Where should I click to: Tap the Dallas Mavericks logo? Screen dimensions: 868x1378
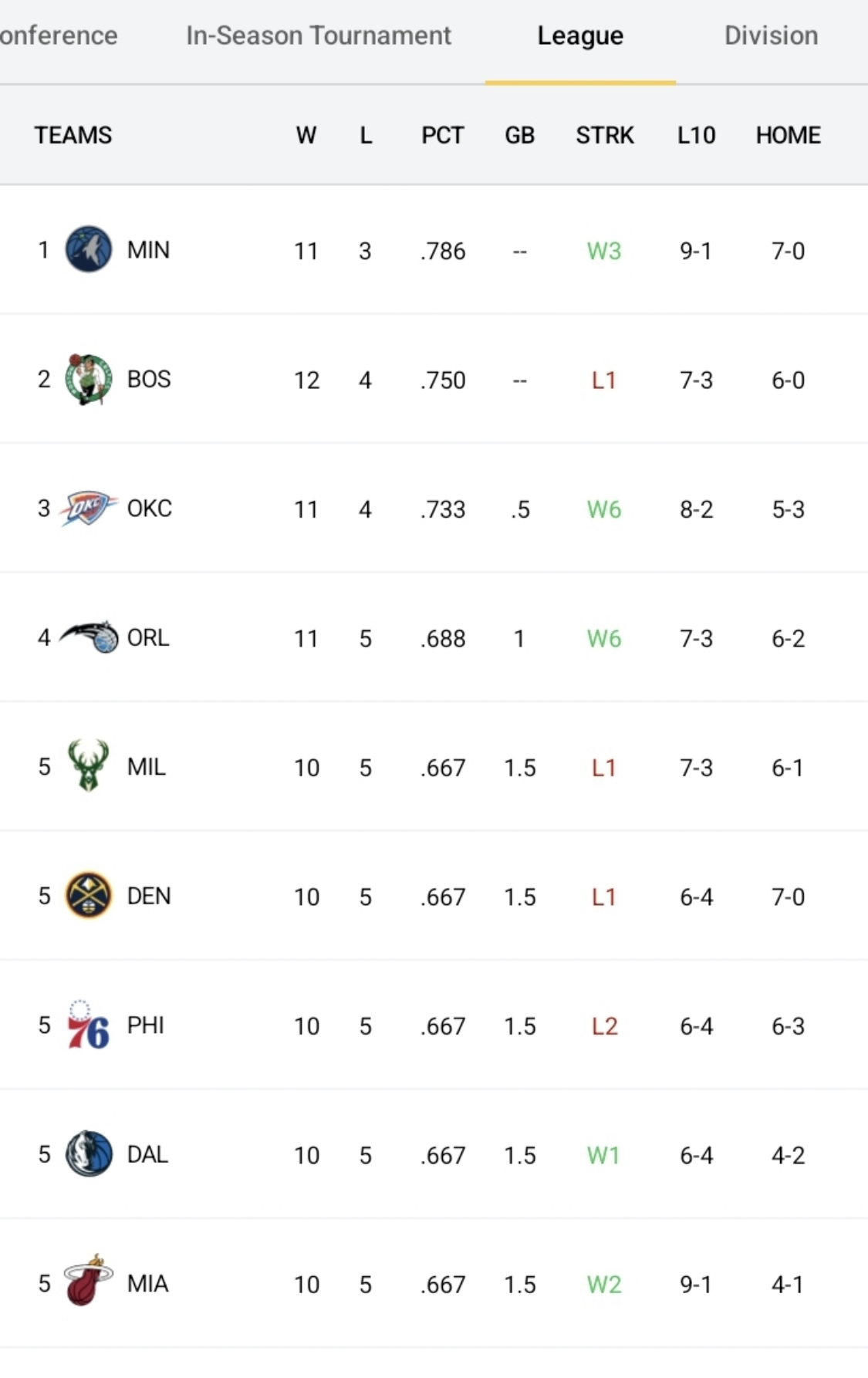[x=88, y=1154]
